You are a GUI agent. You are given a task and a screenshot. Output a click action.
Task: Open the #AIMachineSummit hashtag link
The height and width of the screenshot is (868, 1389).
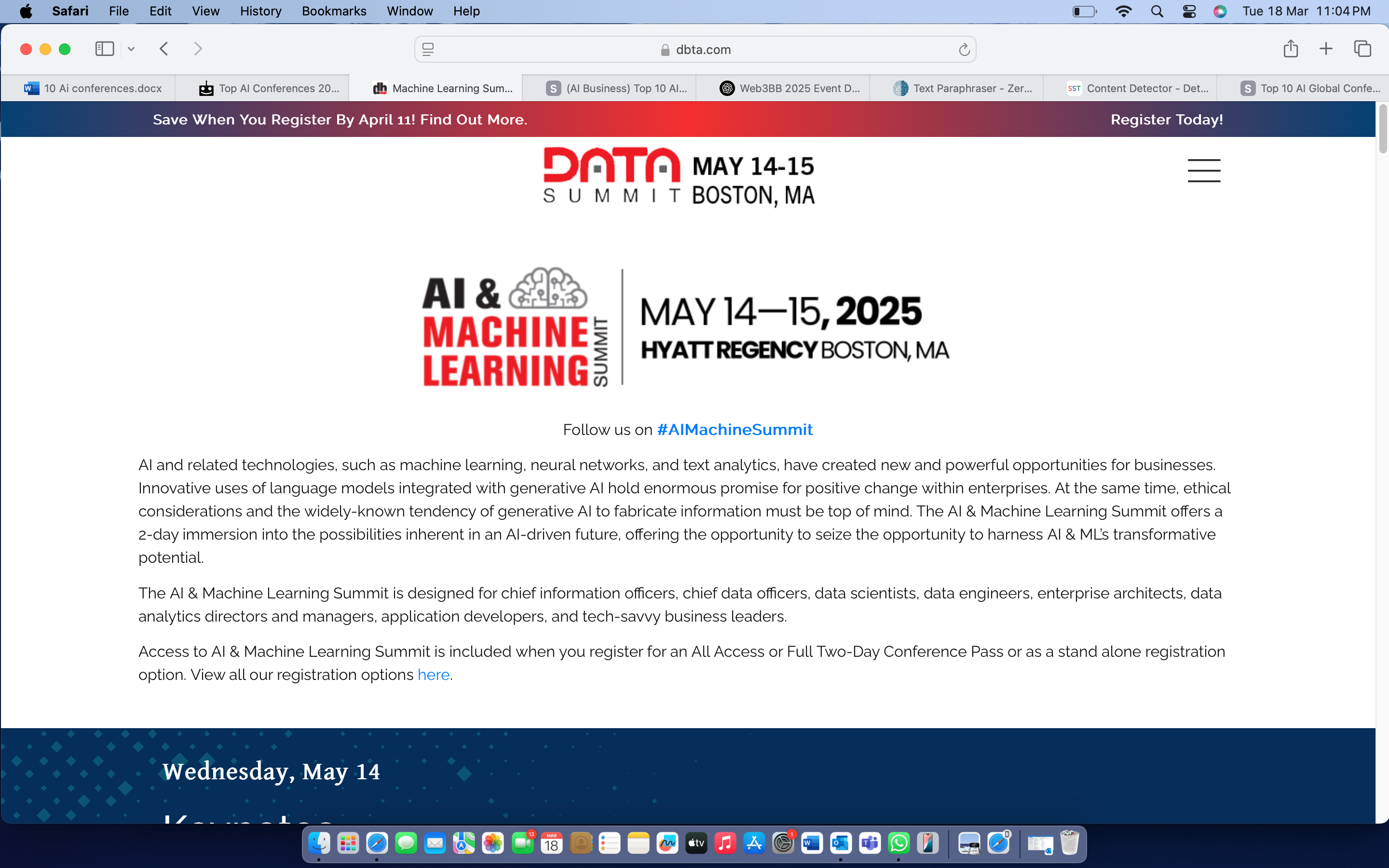click(734, 429)
